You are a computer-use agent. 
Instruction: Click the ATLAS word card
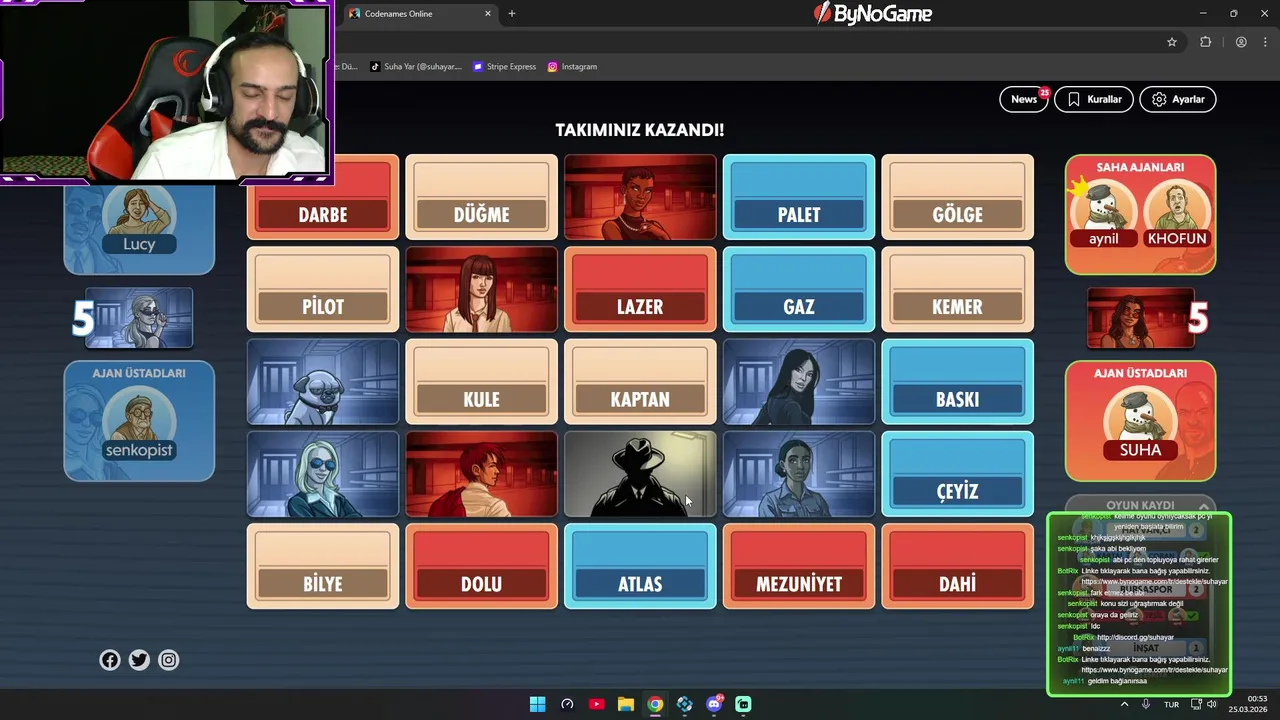point(640,566)
